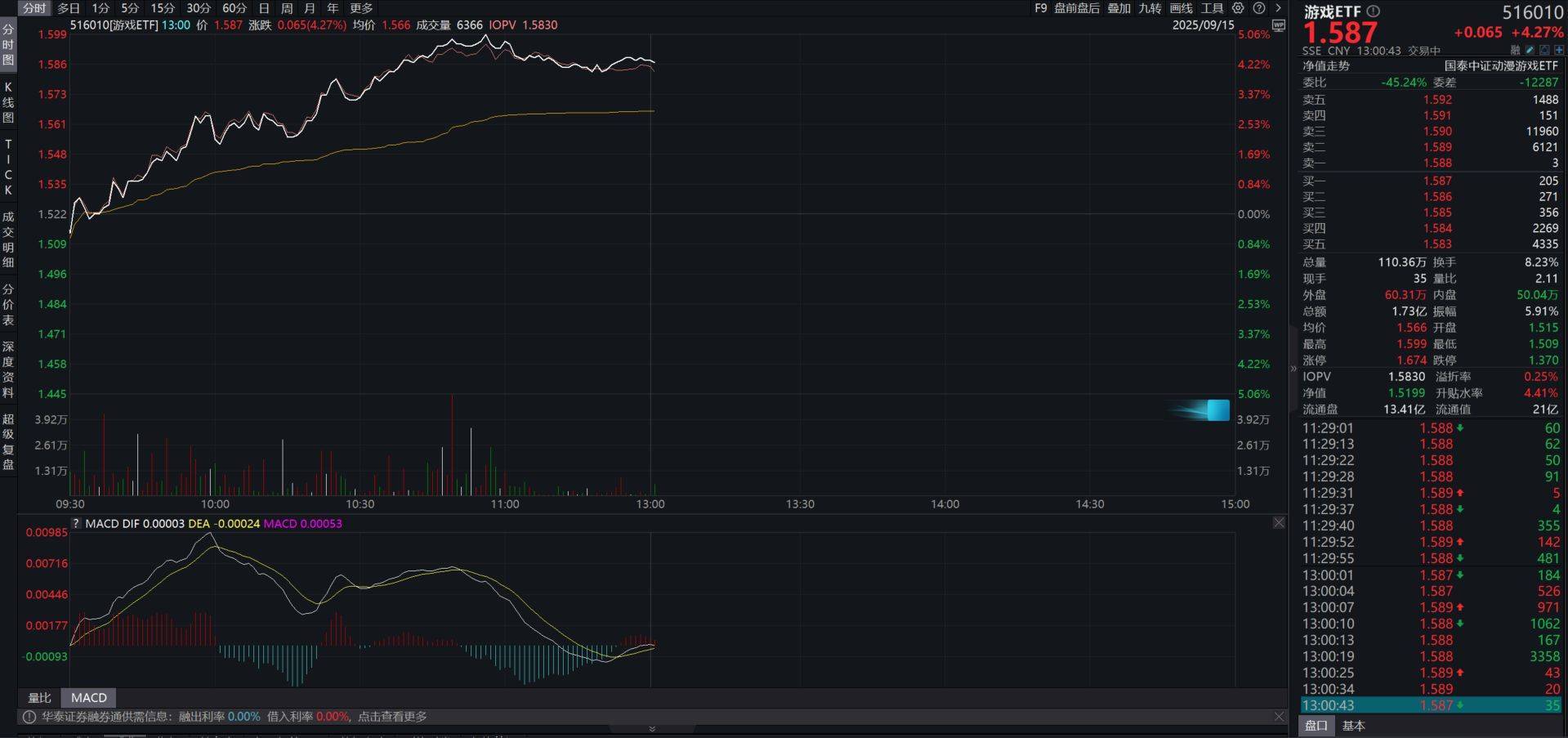Viewport: 1568px width, 738px height.
Task: Click the blue plus icon near 交易中
Action: tap(1559, 49)
